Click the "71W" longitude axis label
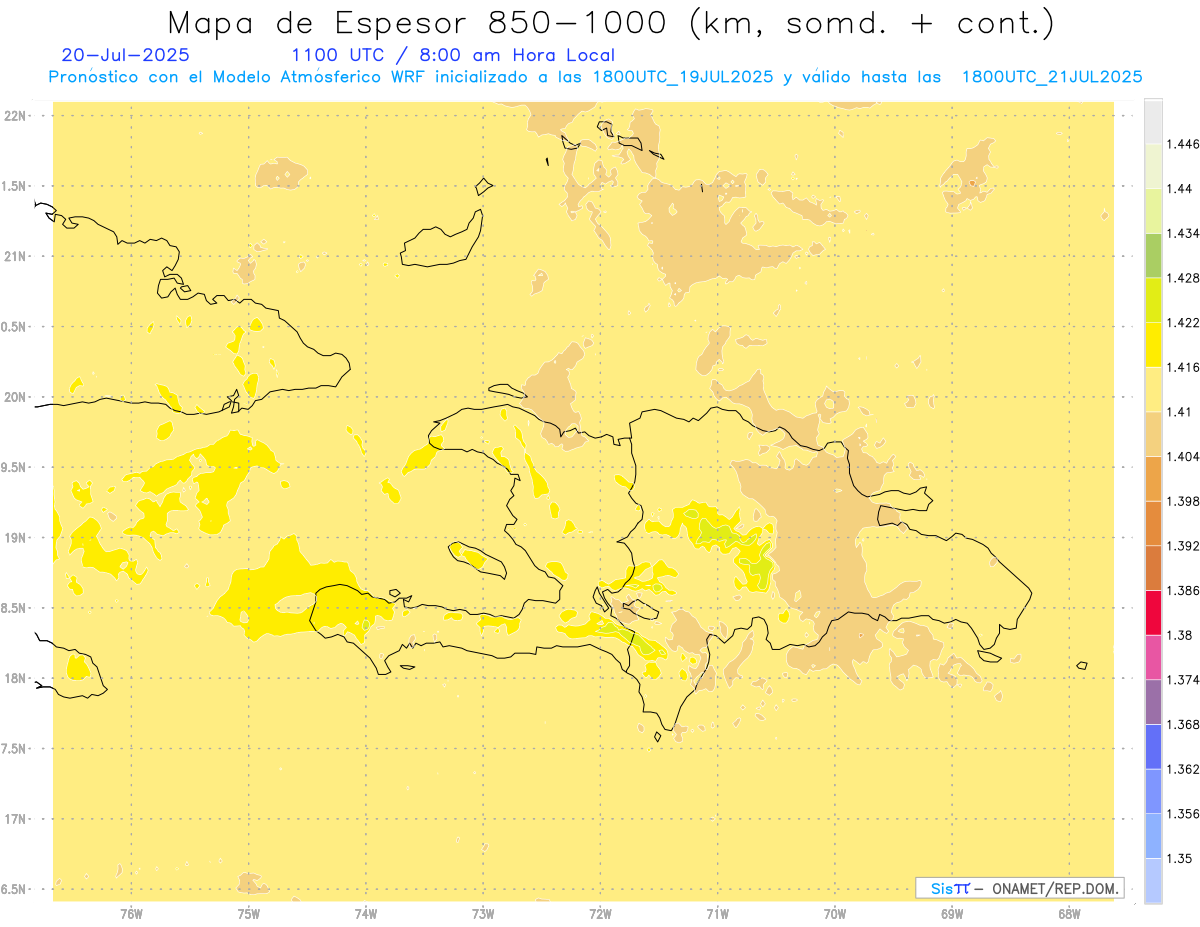This screenshot has width=1200, height=927. (717, 913)
